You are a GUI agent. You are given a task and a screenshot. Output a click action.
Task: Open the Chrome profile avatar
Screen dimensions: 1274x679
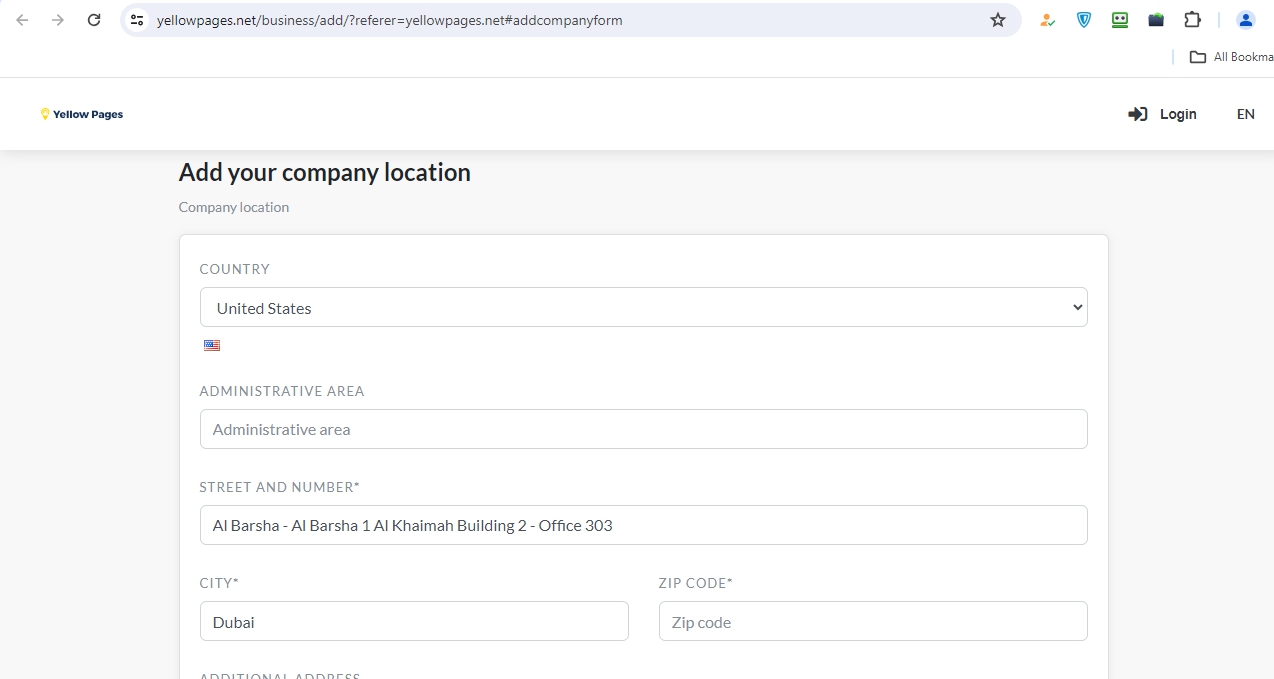point(1245,20)
